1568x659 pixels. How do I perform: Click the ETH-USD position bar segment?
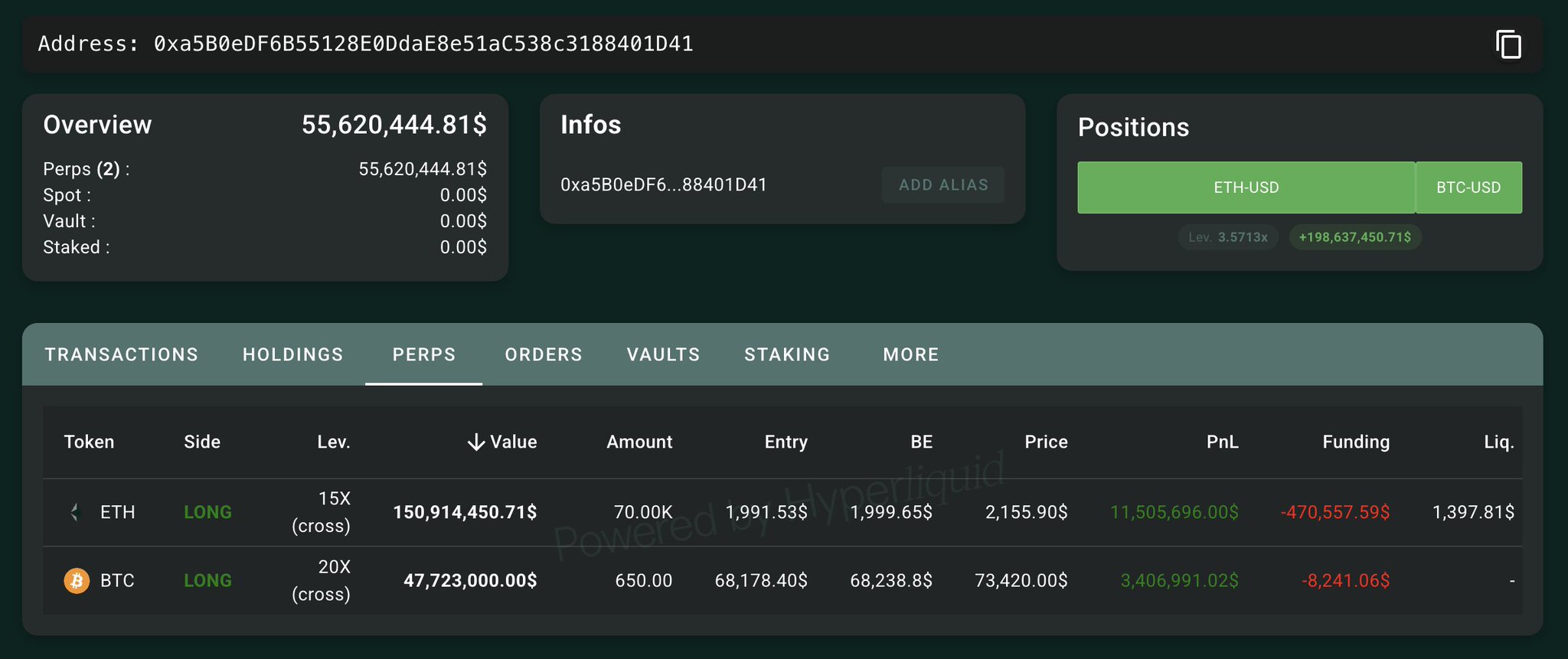1246,188
